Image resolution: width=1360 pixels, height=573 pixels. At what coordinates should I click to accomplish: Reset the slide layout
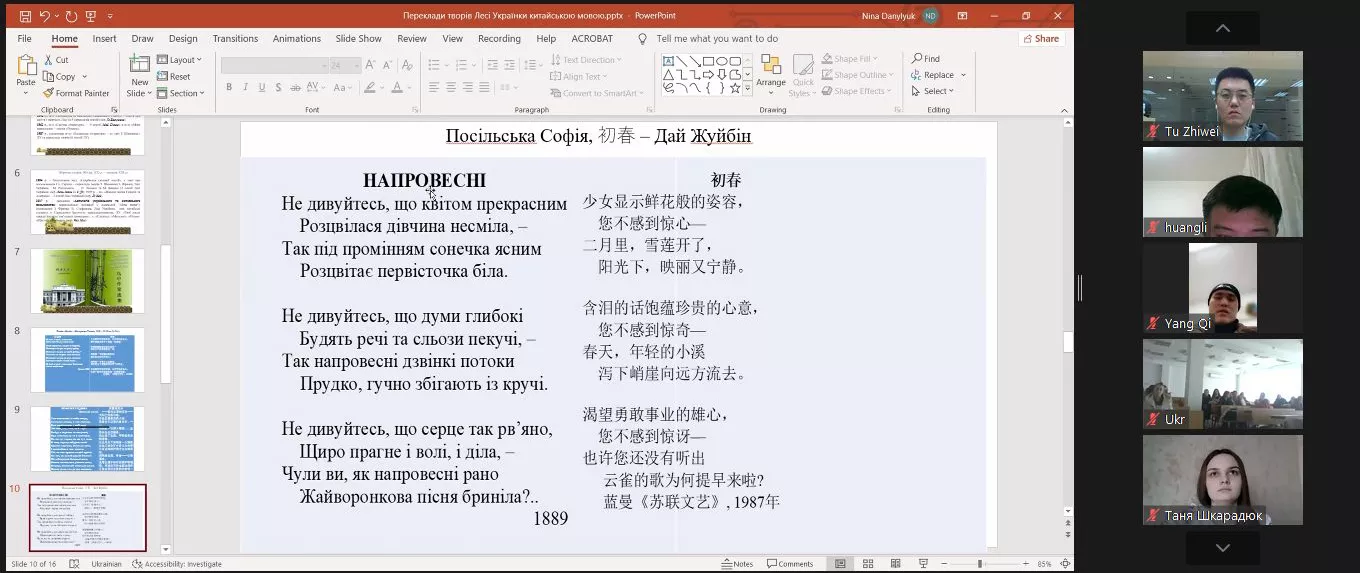(x=173, y=76)
